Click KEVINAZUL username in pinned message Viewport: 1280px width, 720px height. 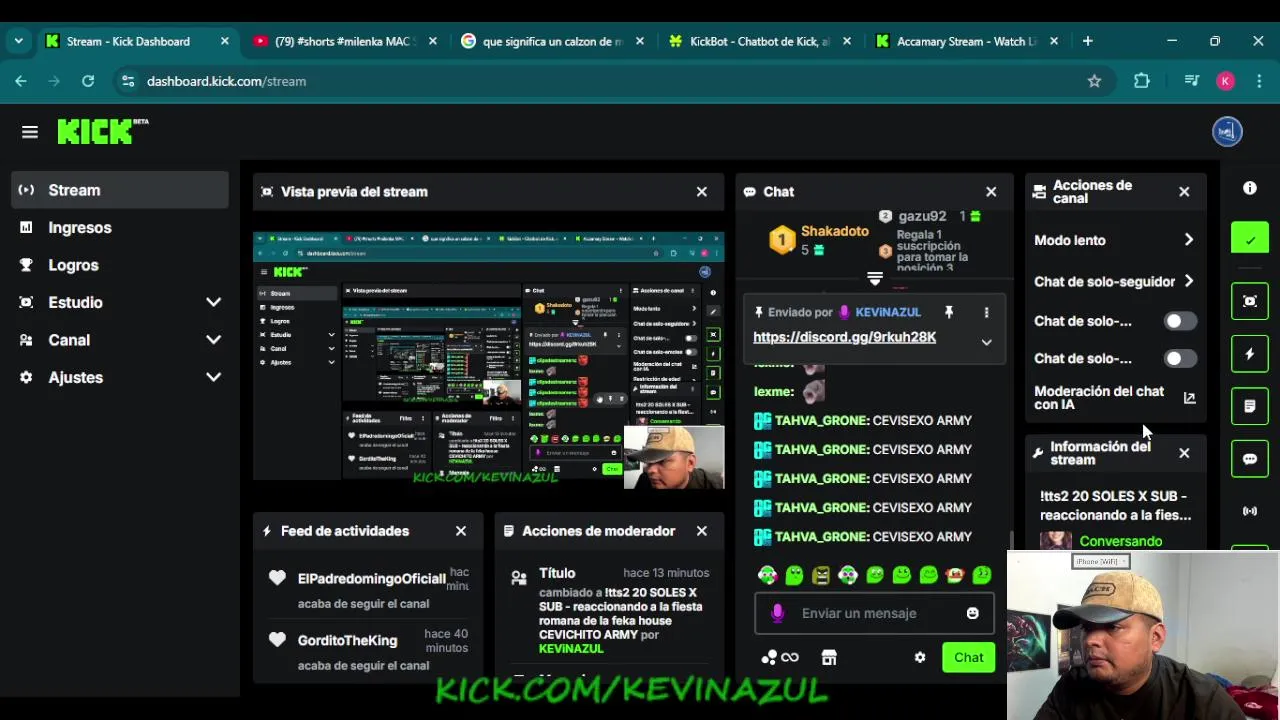click(888, 312)
